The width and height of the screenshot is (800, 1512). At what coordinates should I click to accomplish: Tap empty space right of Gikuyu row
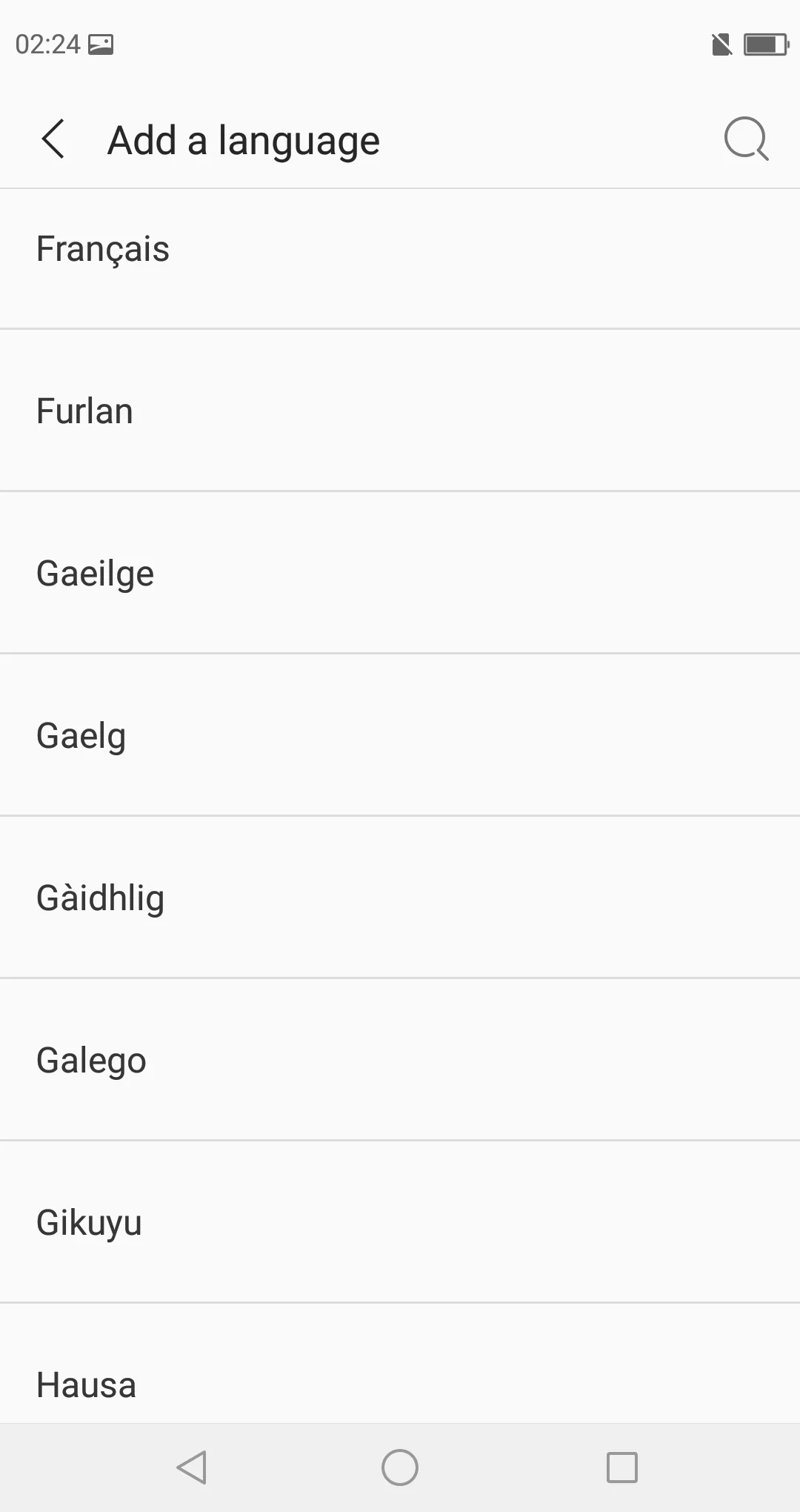click(x=519, y=1223)
